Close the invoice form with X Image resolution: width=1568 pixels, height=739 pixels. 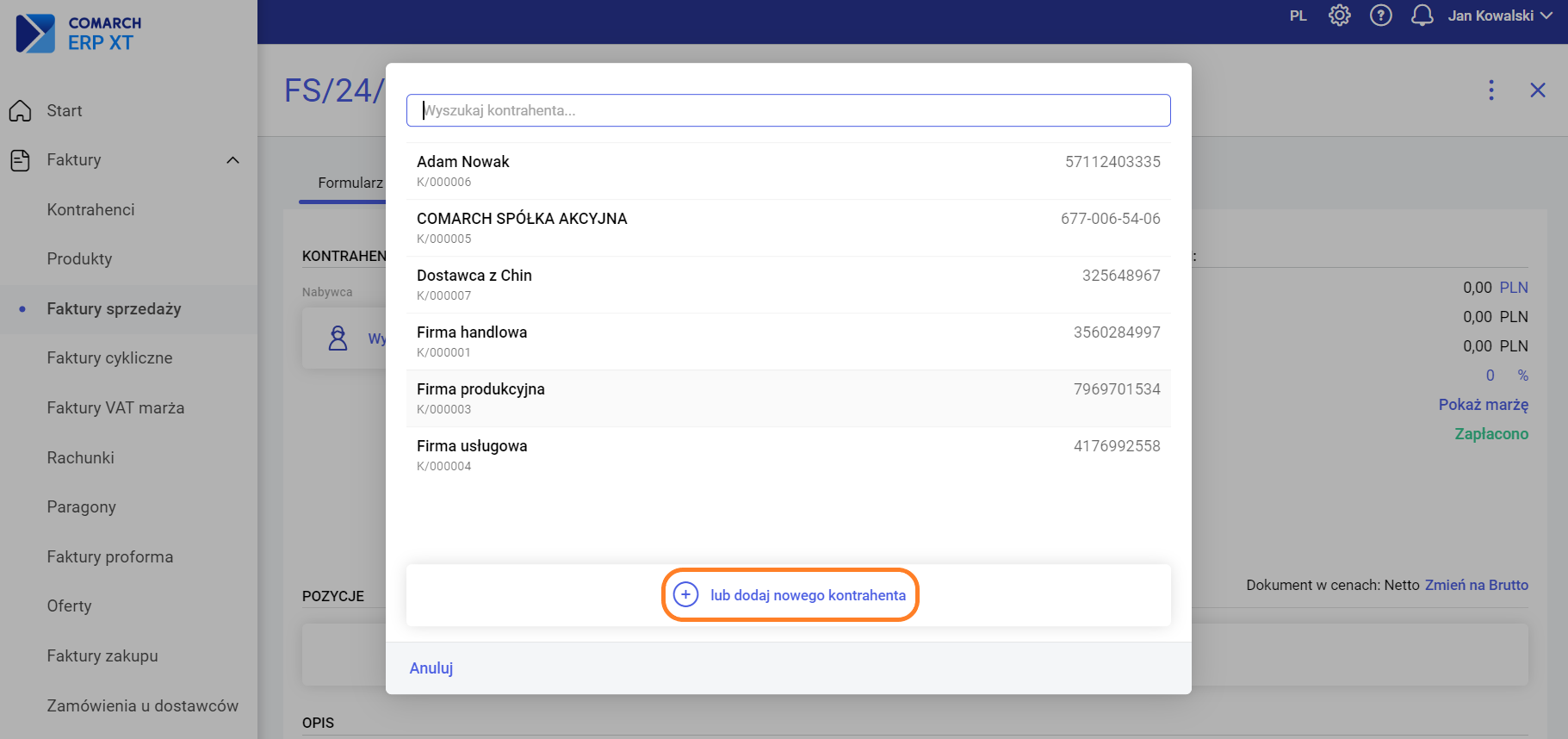tap(1537, 90)
